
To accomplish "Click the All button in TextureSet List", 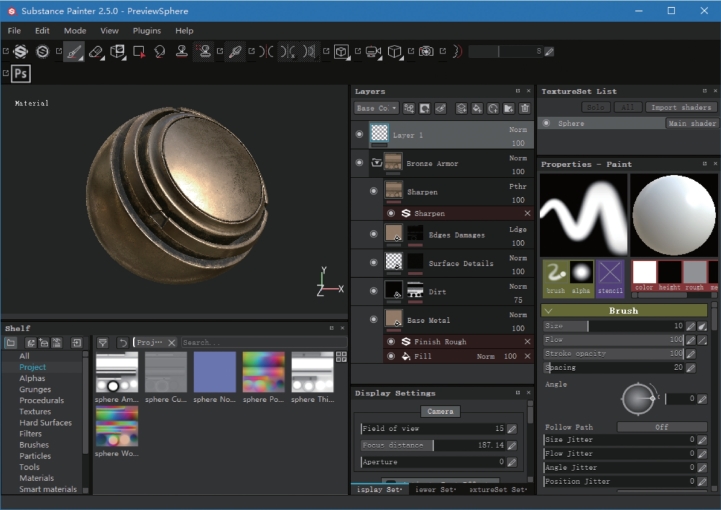I will pos(628,108).
